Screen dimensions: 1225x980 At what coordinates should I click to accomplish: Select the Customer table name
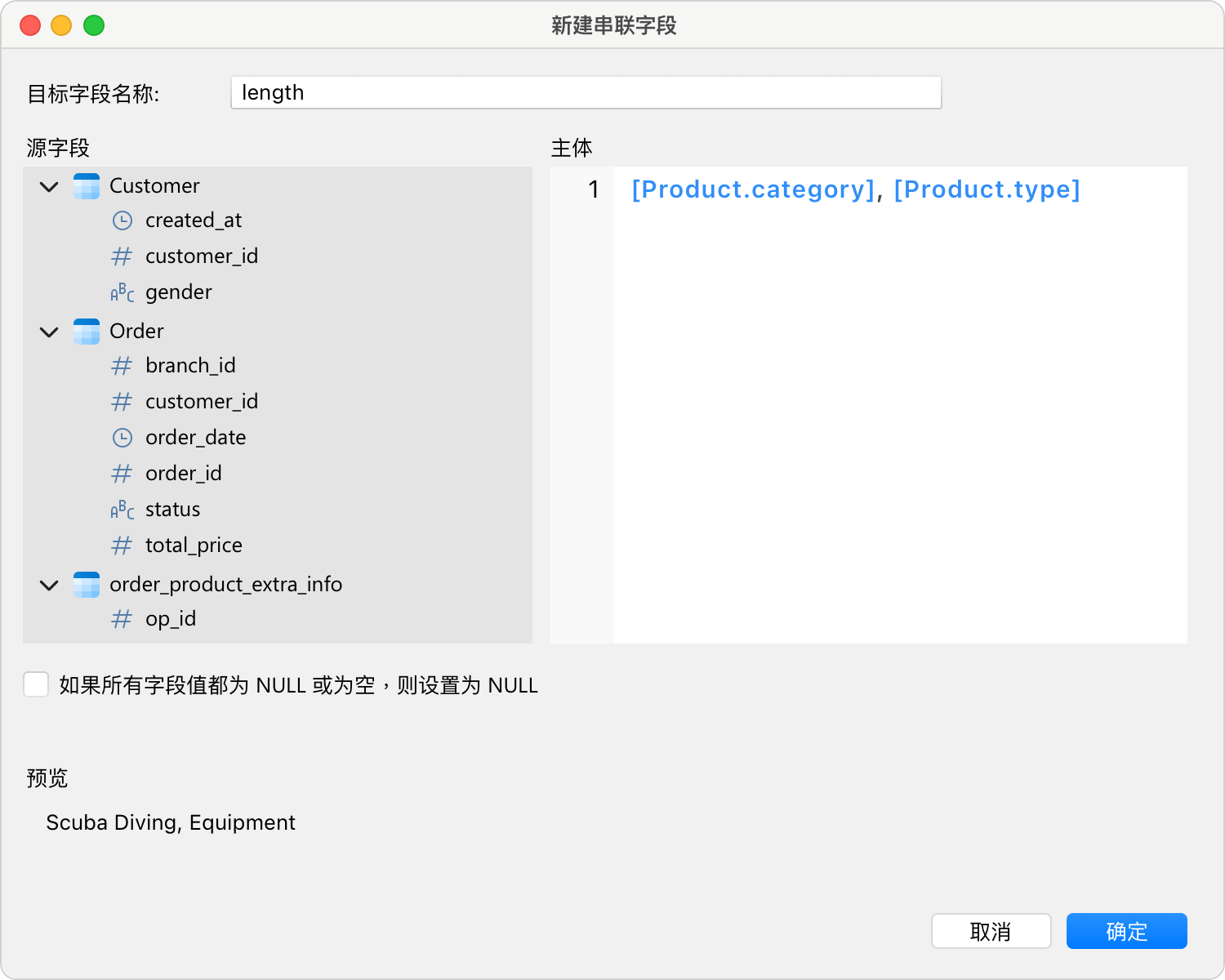(x=154, y=186)
